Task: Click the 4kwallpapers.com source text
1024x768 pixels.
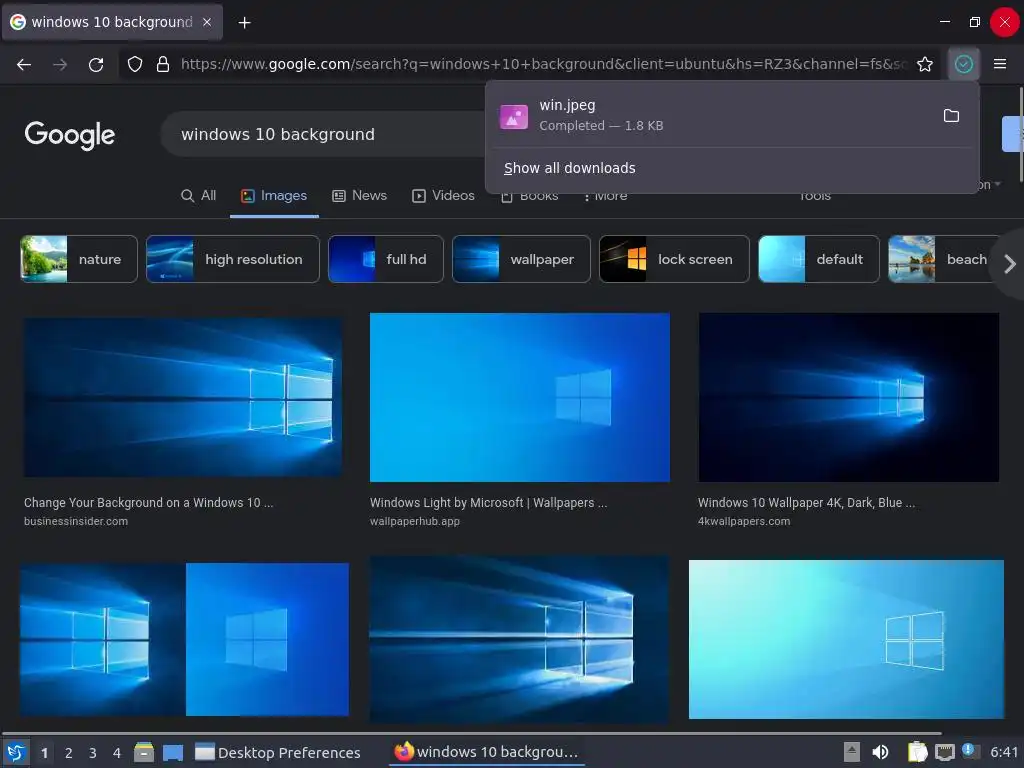Action: [x=744, y=521]
